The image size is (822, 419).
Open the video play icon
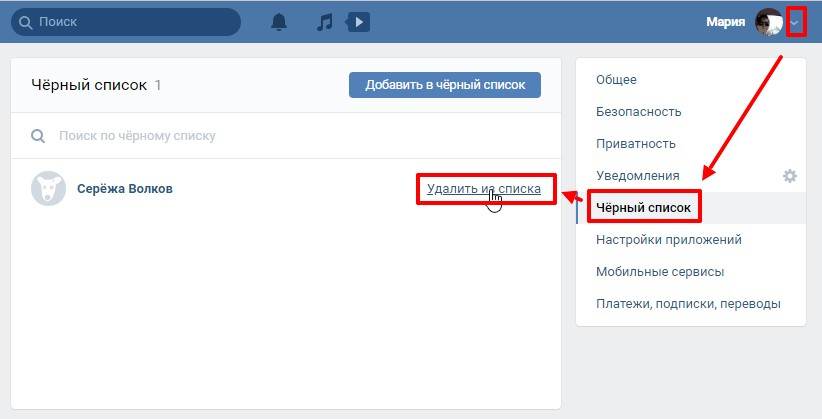pyautogui.click(x=358, y=22)
